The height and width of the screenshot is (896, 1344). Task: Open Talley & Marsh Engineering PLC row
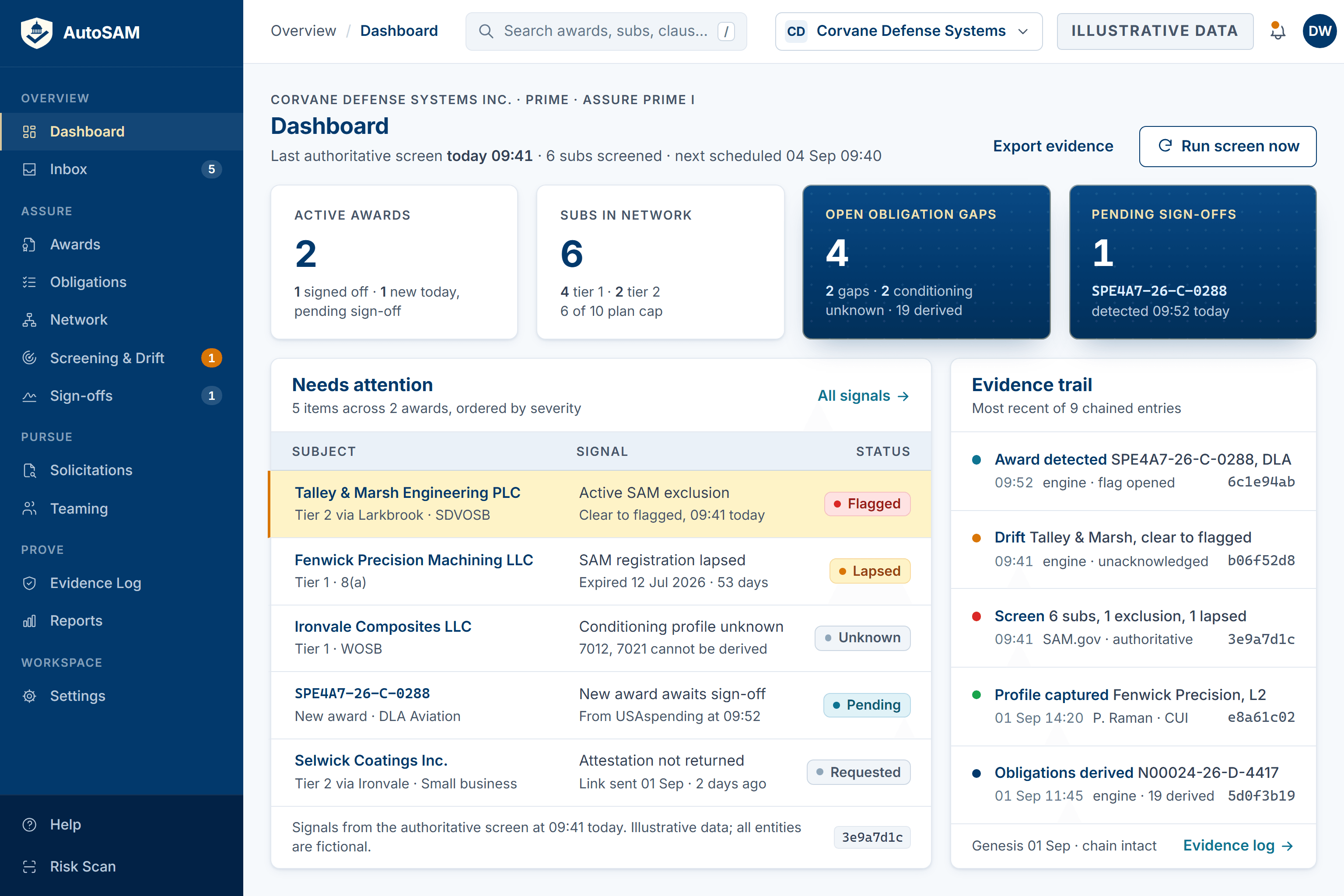[600, 504]
